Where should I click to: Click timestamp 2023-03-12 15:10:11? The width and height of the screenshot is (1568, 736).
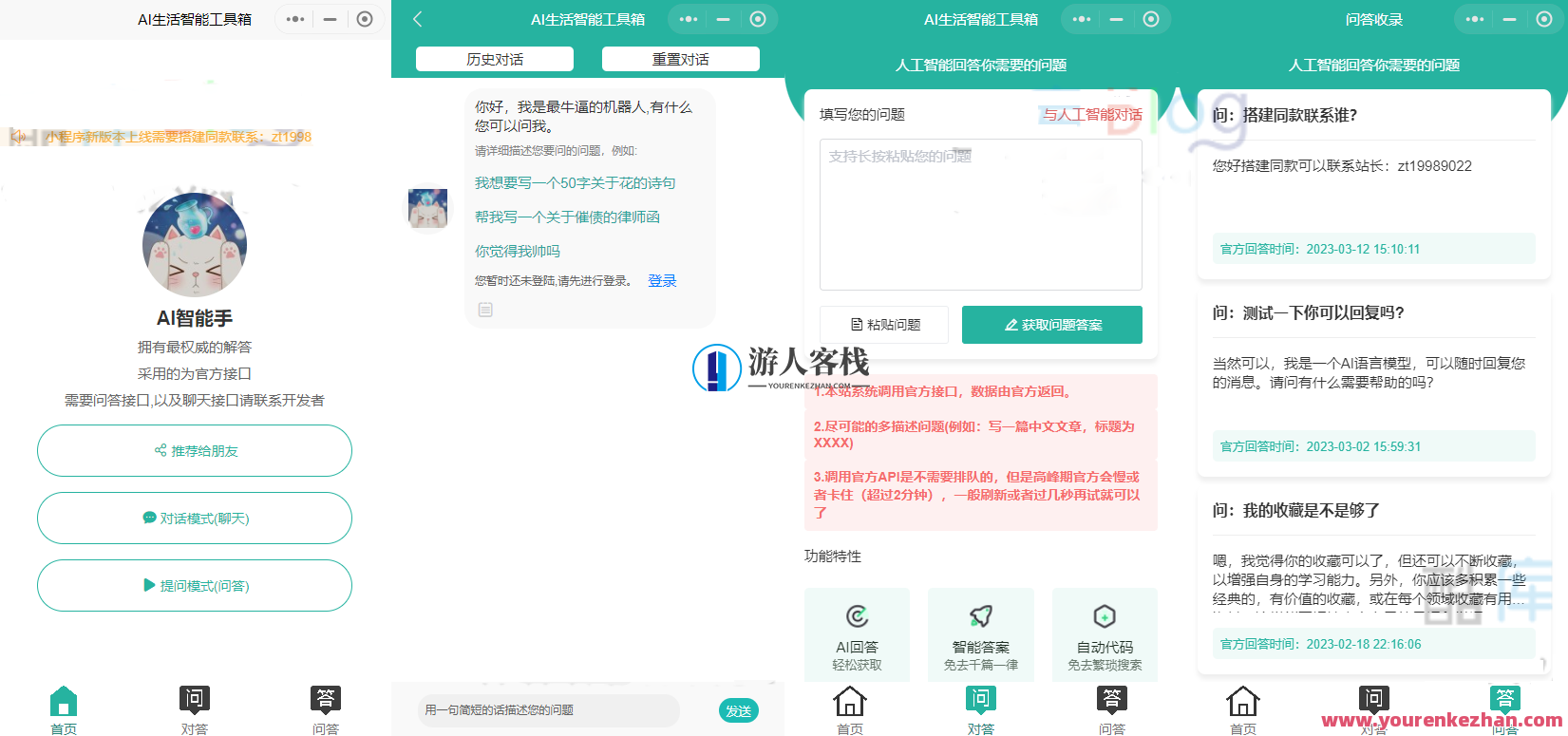click(x=1363, y=249)
